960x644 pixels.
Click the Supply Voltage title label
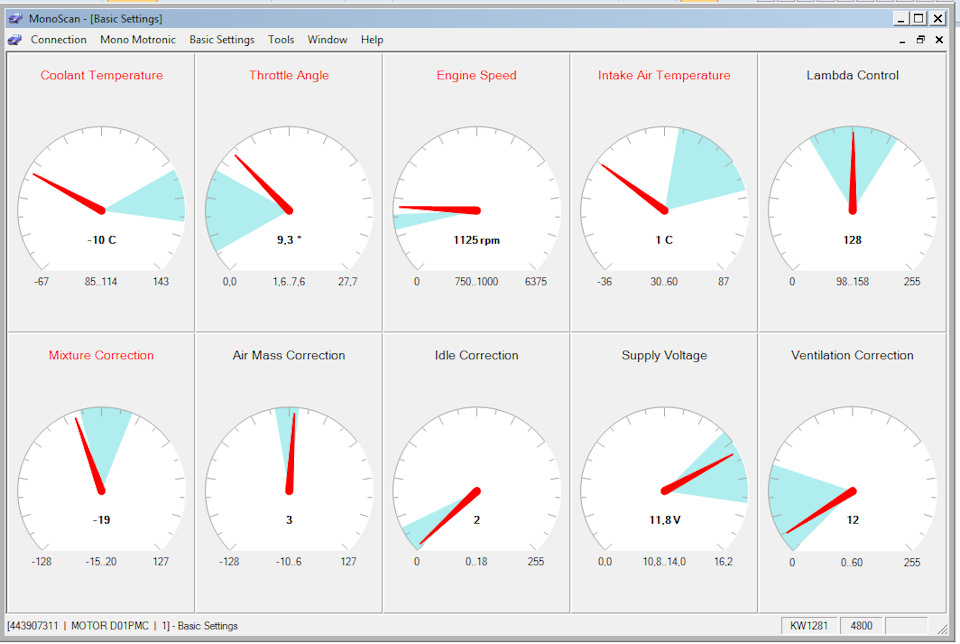coord(664,356)
